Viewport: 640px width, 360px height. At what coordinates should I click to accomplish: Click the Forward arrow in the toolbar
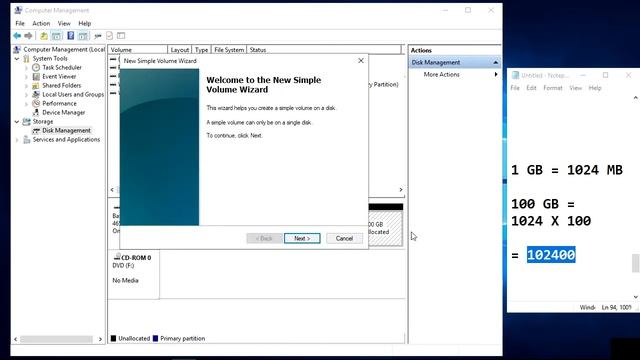point(28,36)
